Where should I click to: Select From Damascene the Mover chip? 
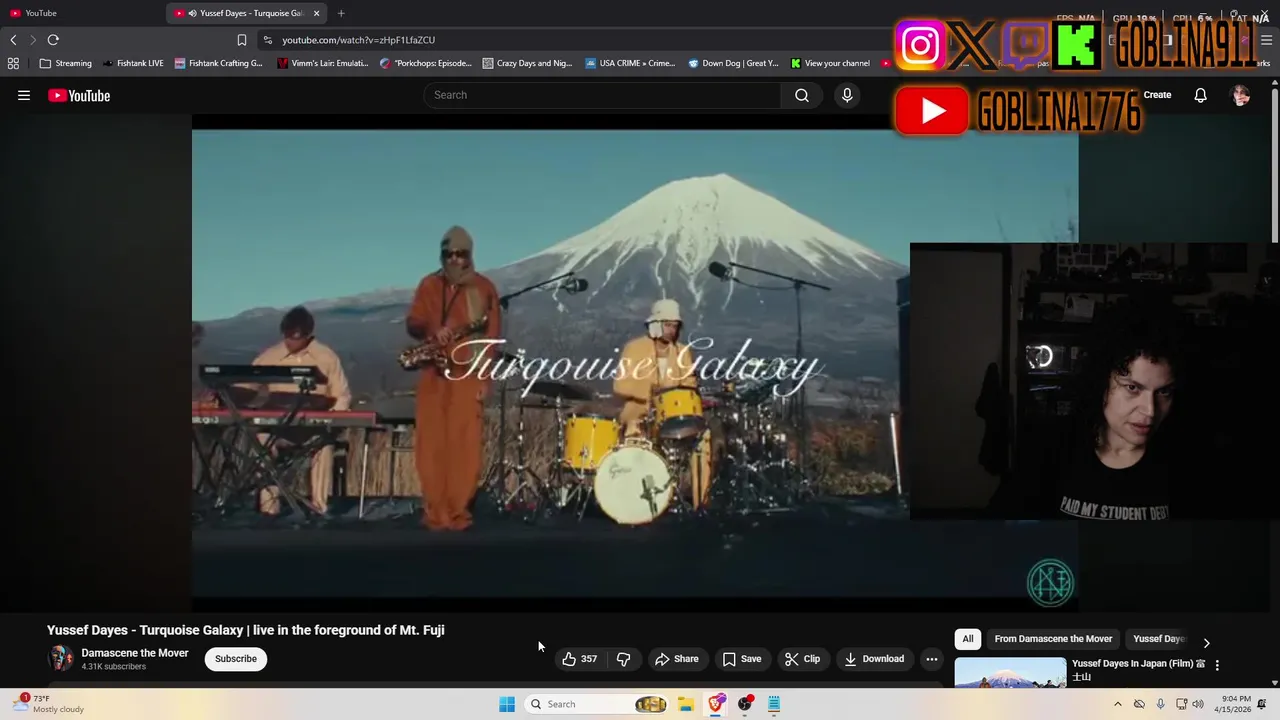pyautogui.click(x=1053, y=639)
